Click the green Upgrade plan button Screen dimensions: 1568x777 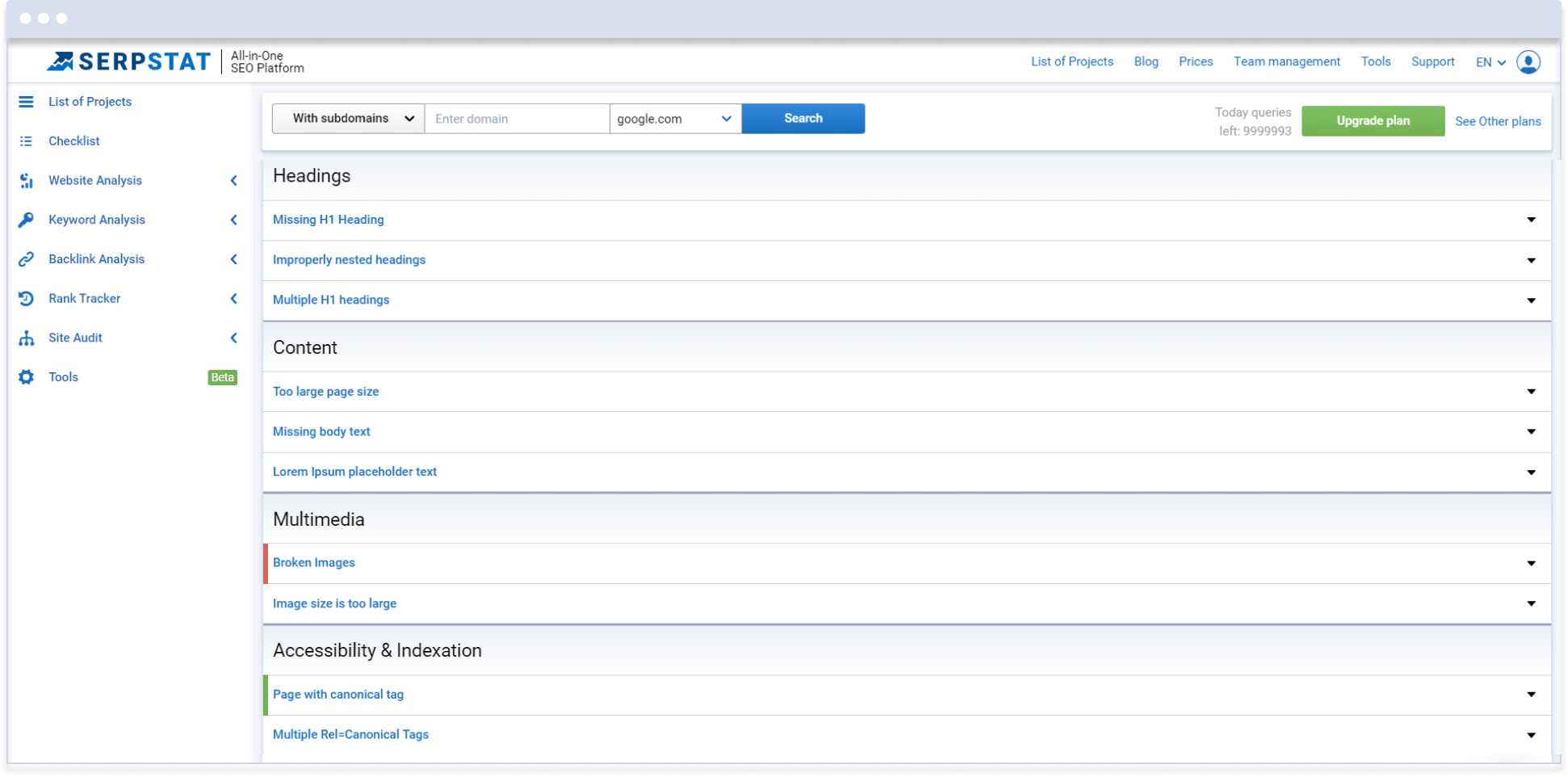[x=1373, y=121]
